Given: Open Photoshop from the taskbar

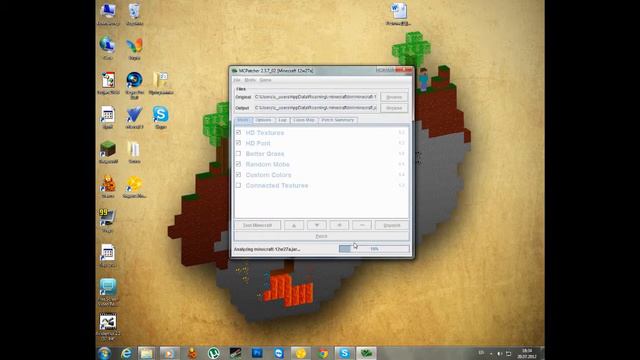Looking at the screenshot, I should tap(257, 353).
